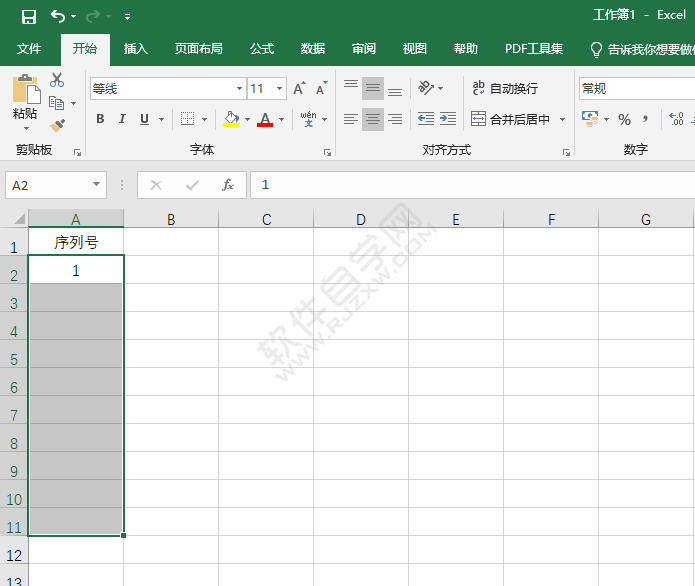The width and height of the screenshot is (695, 586).
Task: Apply the Percent style icon
Action: 625,119
